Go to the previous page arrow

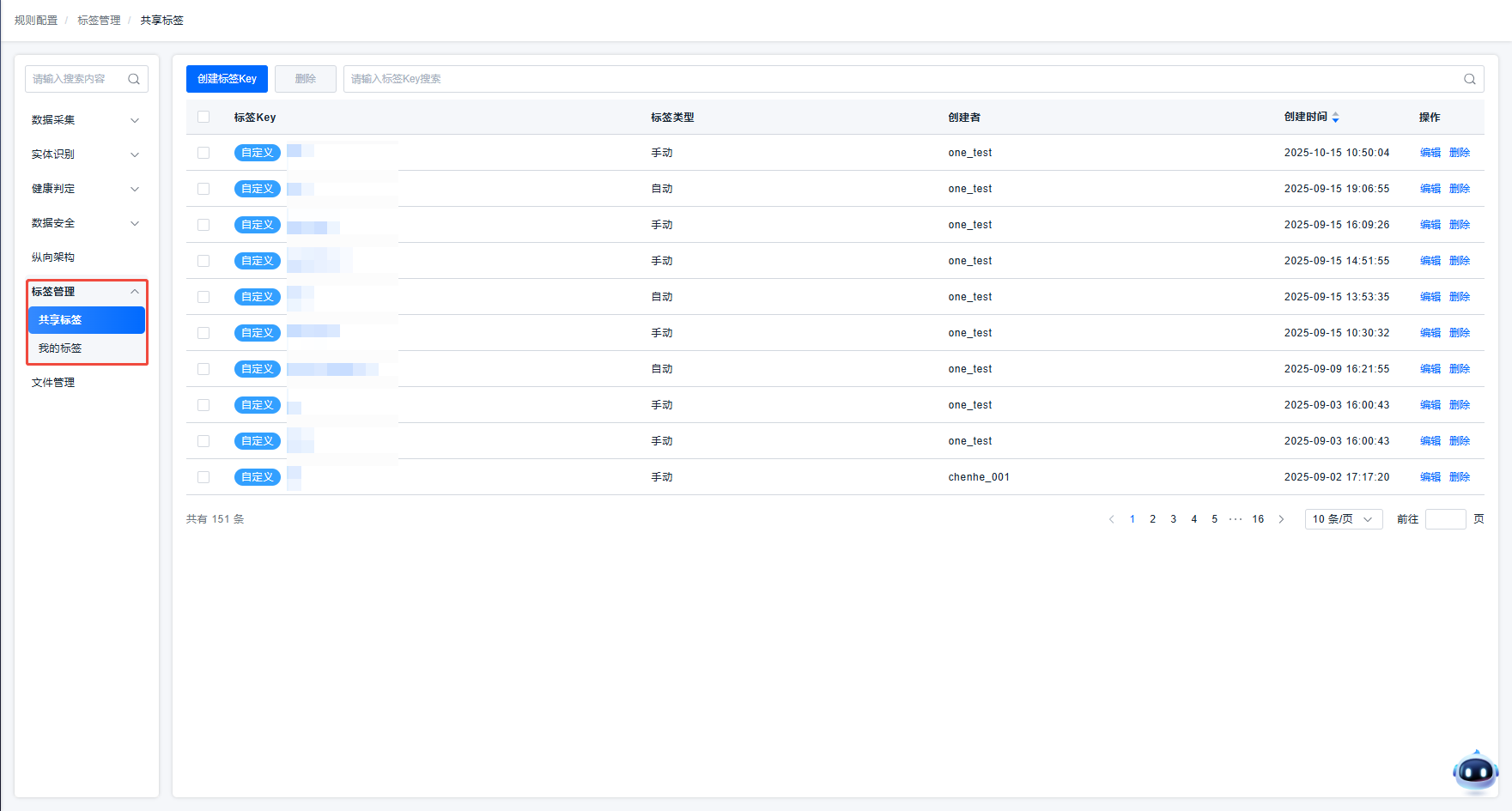[x=1112, y=519]
